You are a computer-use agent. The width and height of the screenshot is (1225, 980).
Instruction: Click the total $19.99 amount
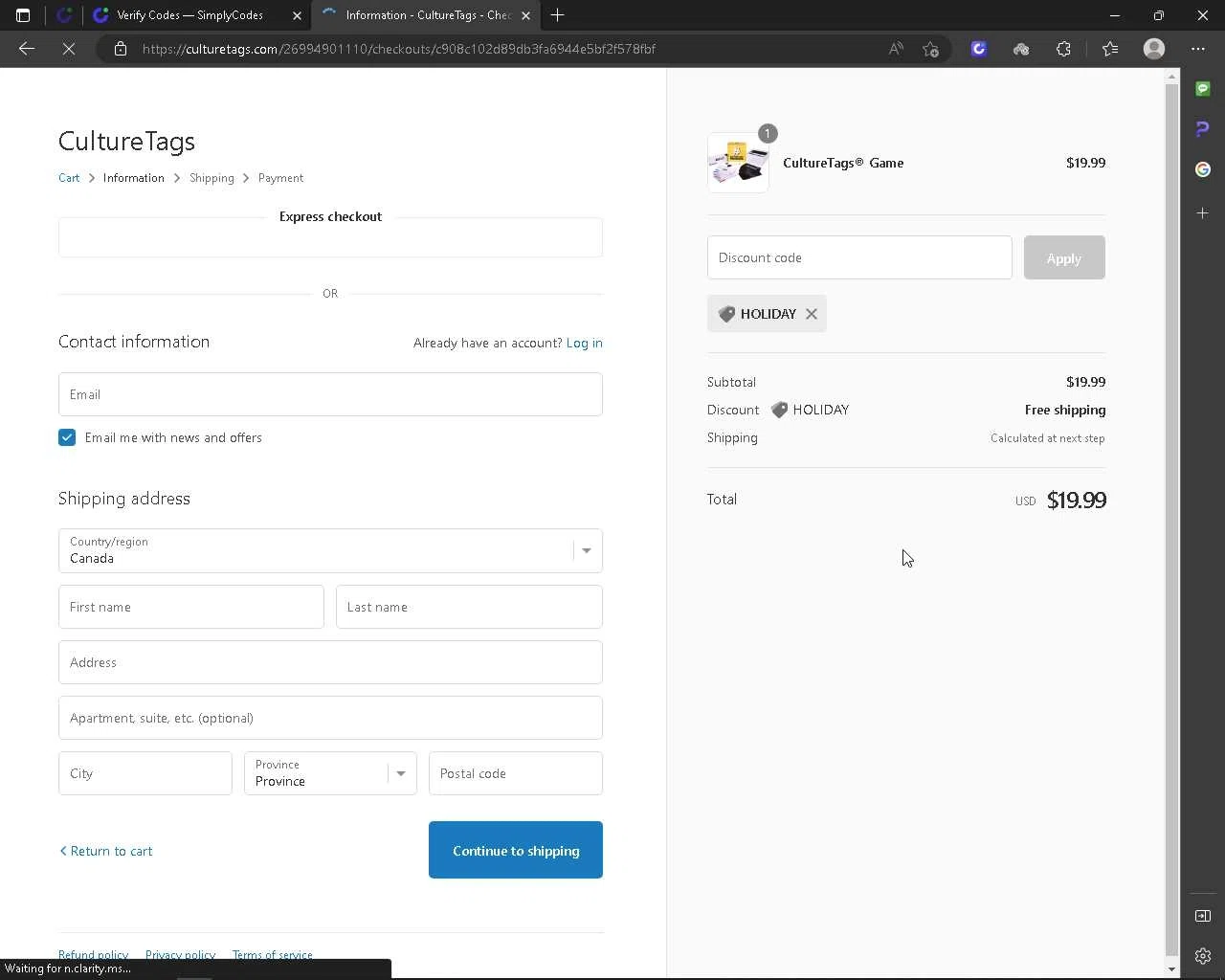point(1077,500)
